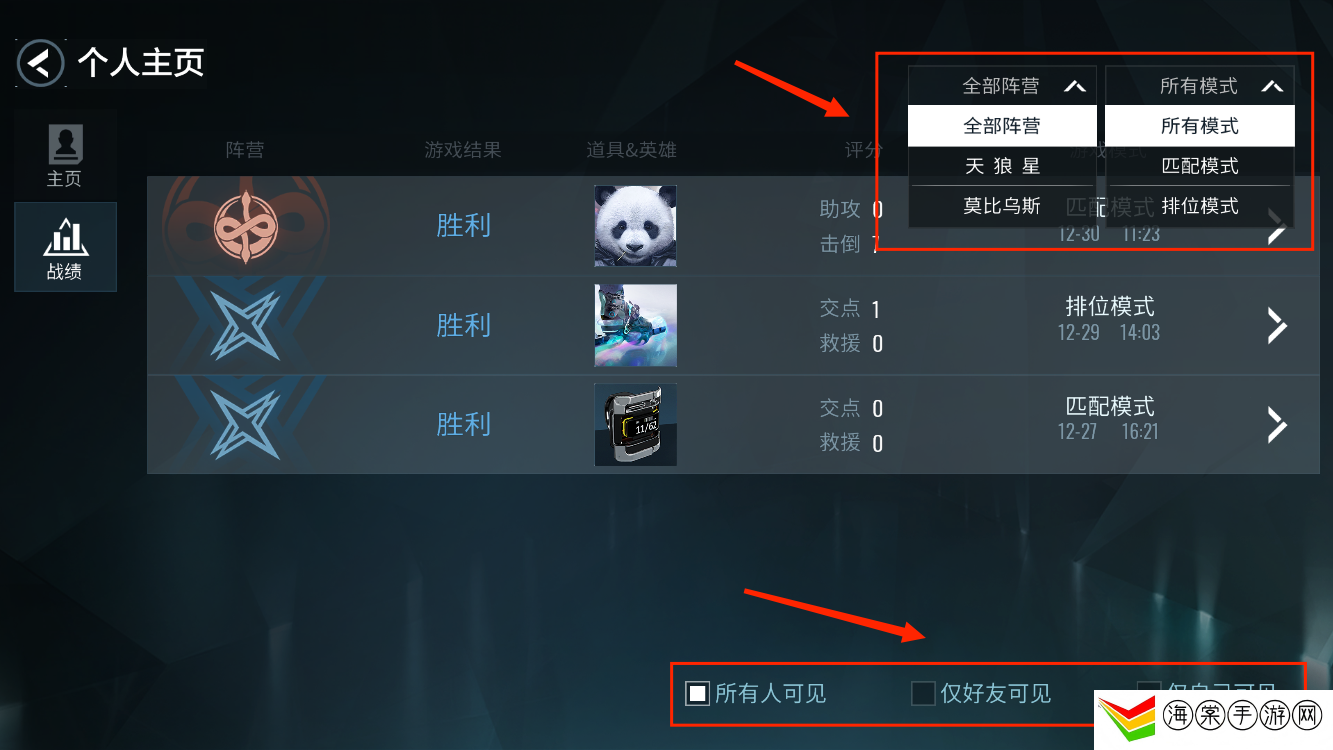Go back using the arrow beside 个人主页
The image size is (1333, 750).
41,64
